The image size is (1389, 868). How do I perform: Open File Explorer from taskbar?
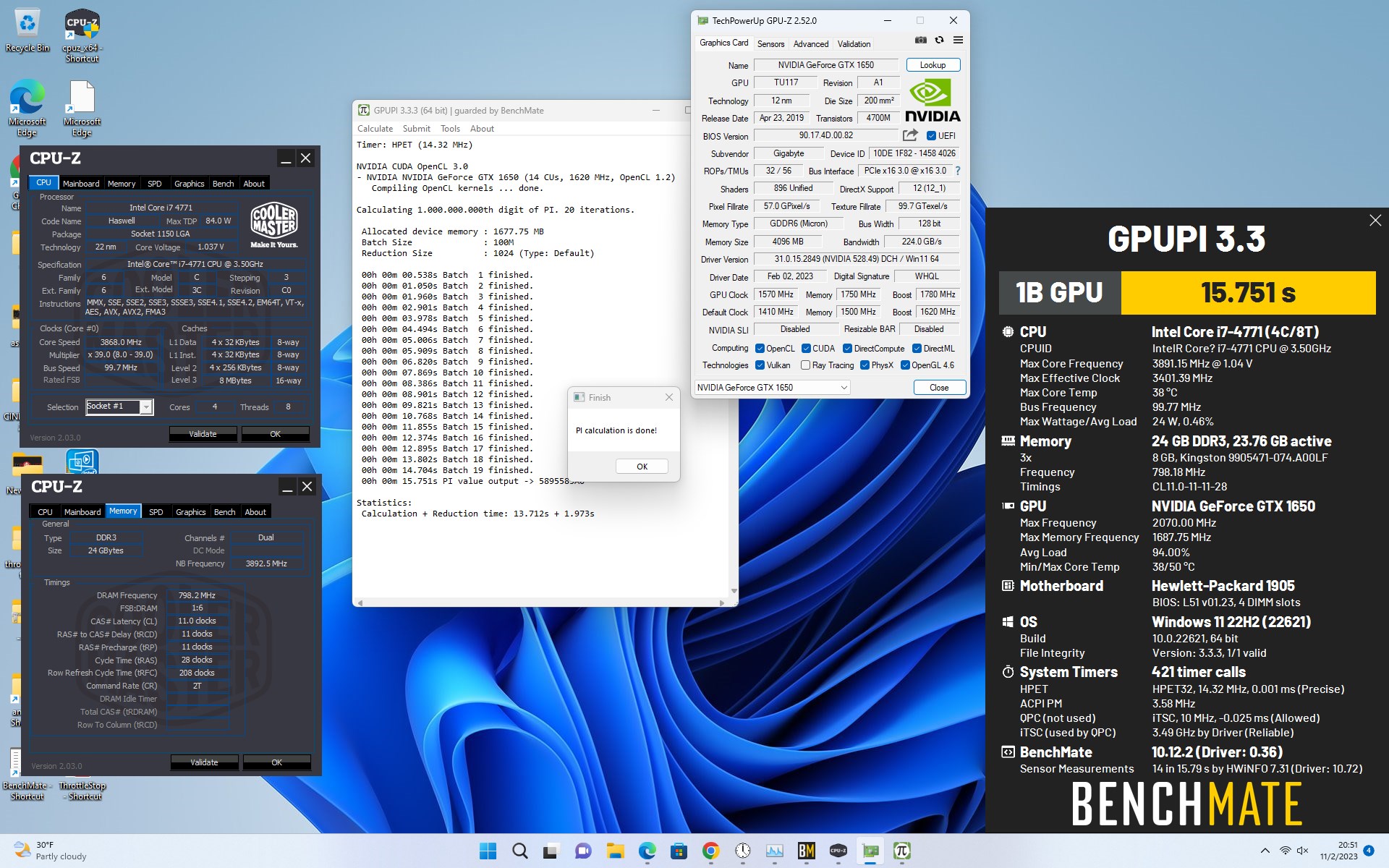pos(615,851)
